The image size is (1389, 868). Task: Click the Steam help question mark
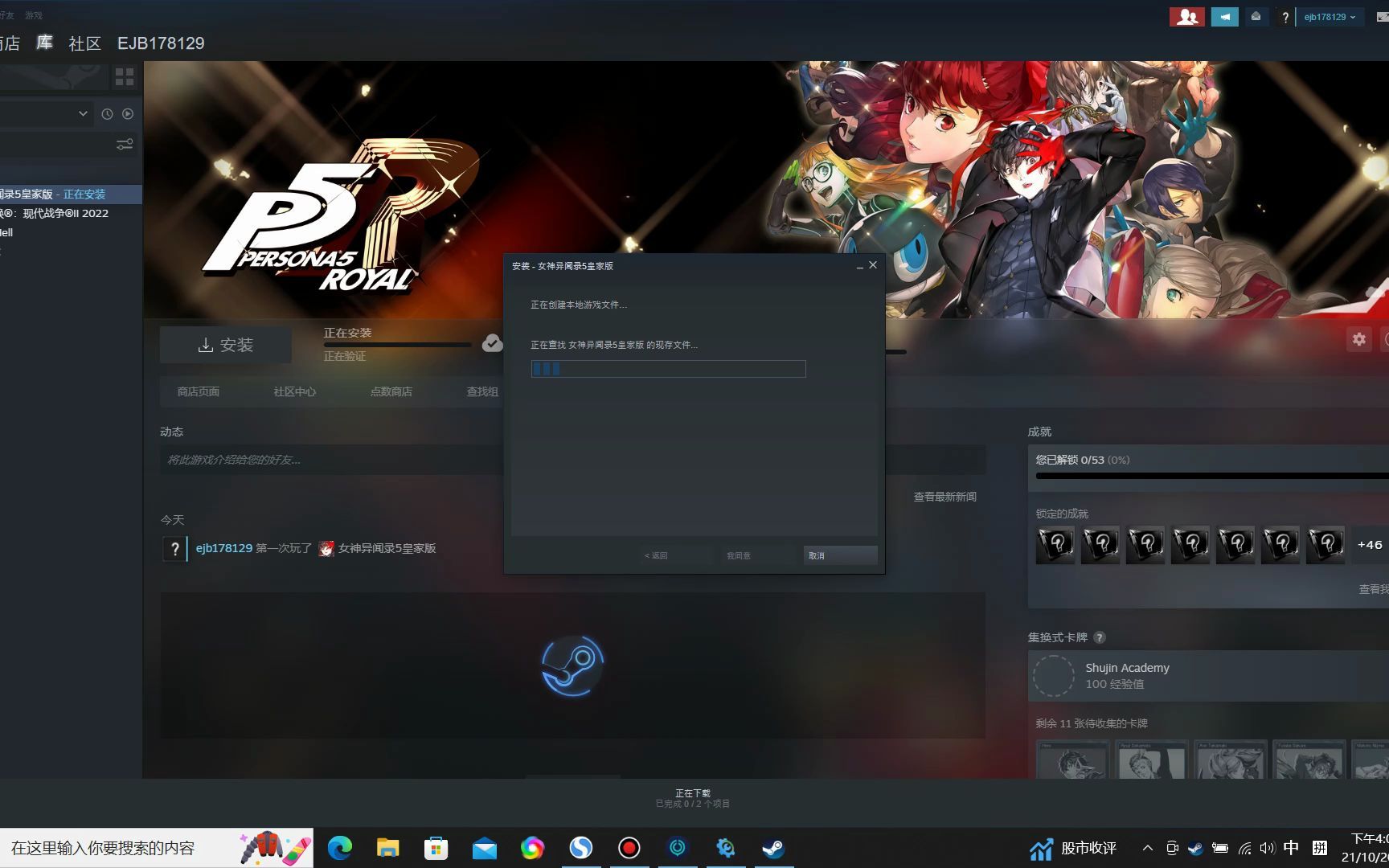(x=1285, y=18)
